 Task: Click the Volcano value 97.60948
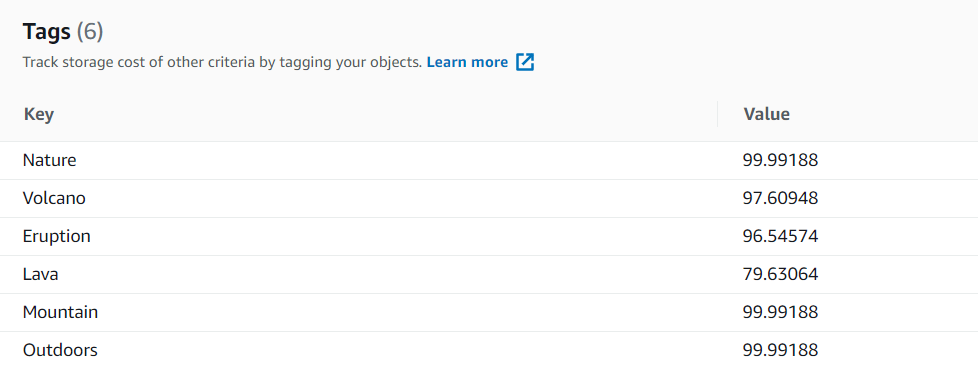click(x=780, y=198)
